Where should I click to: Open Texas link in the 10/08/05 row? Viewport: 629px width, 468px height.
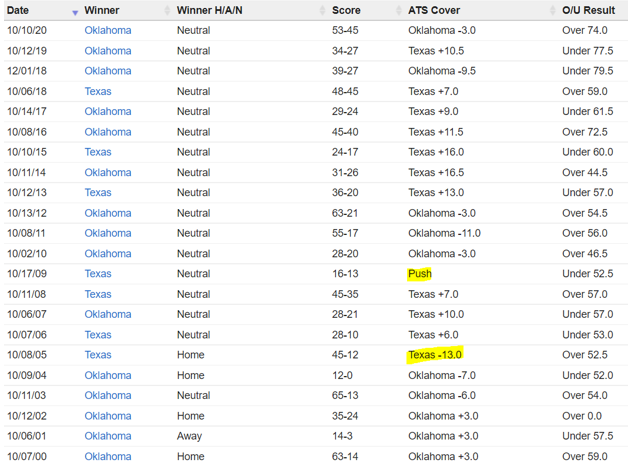(x=98, y=355)
